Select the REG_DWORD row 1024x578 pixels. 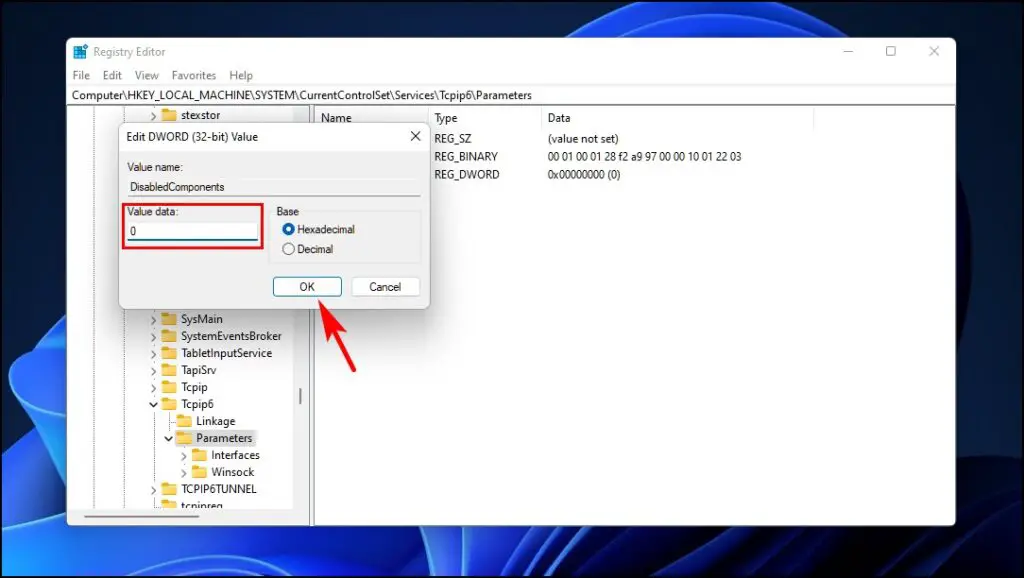pos(466,174)
